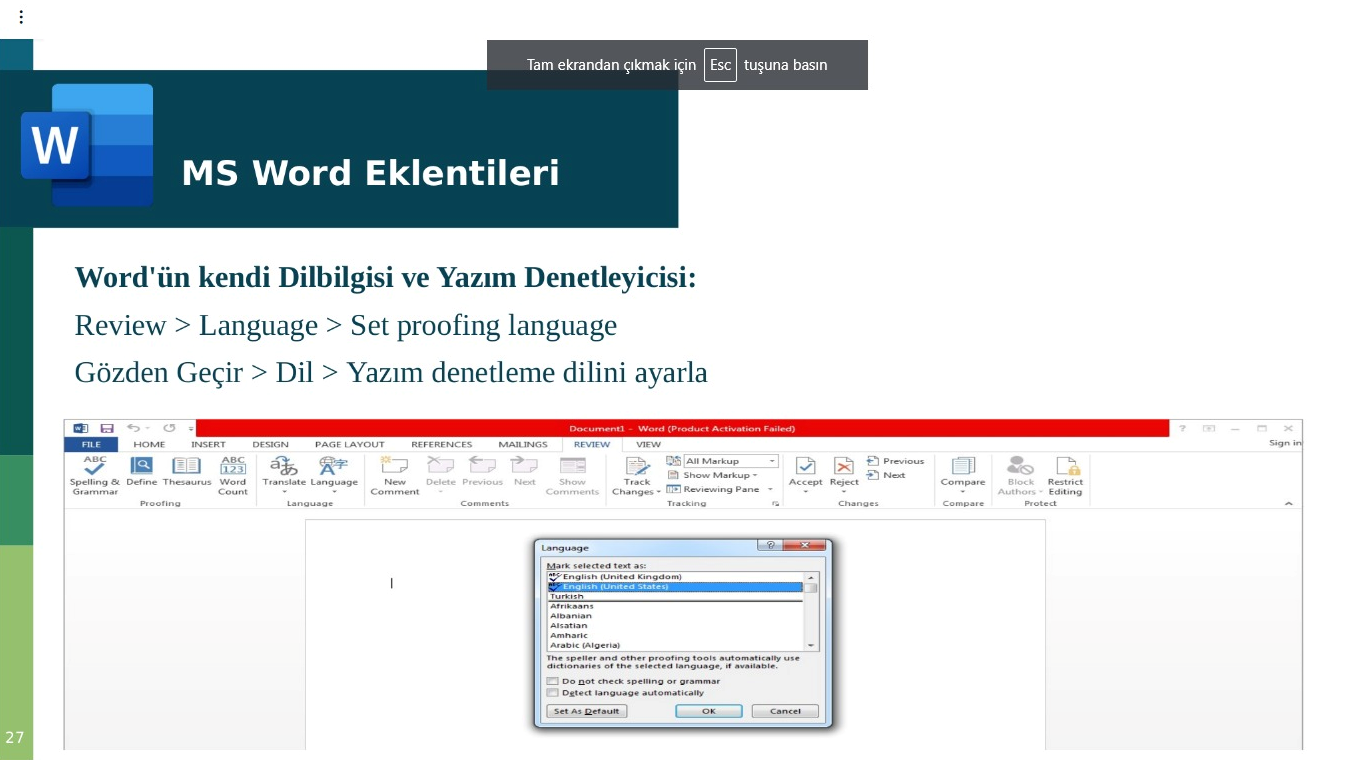Open the FILE tab
The height and width of the screenshot is (760, 1356).
tap(91, 444)
